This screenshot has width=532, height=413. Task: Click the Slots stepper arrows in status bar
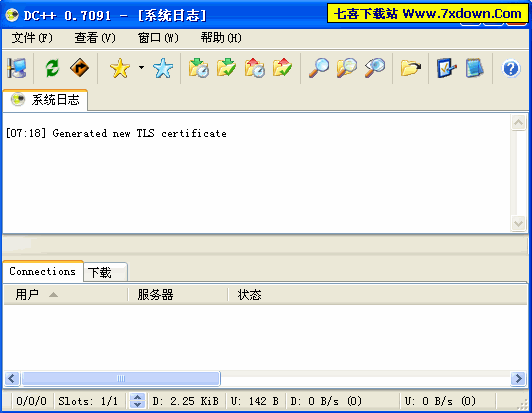(x=137, y=401)
